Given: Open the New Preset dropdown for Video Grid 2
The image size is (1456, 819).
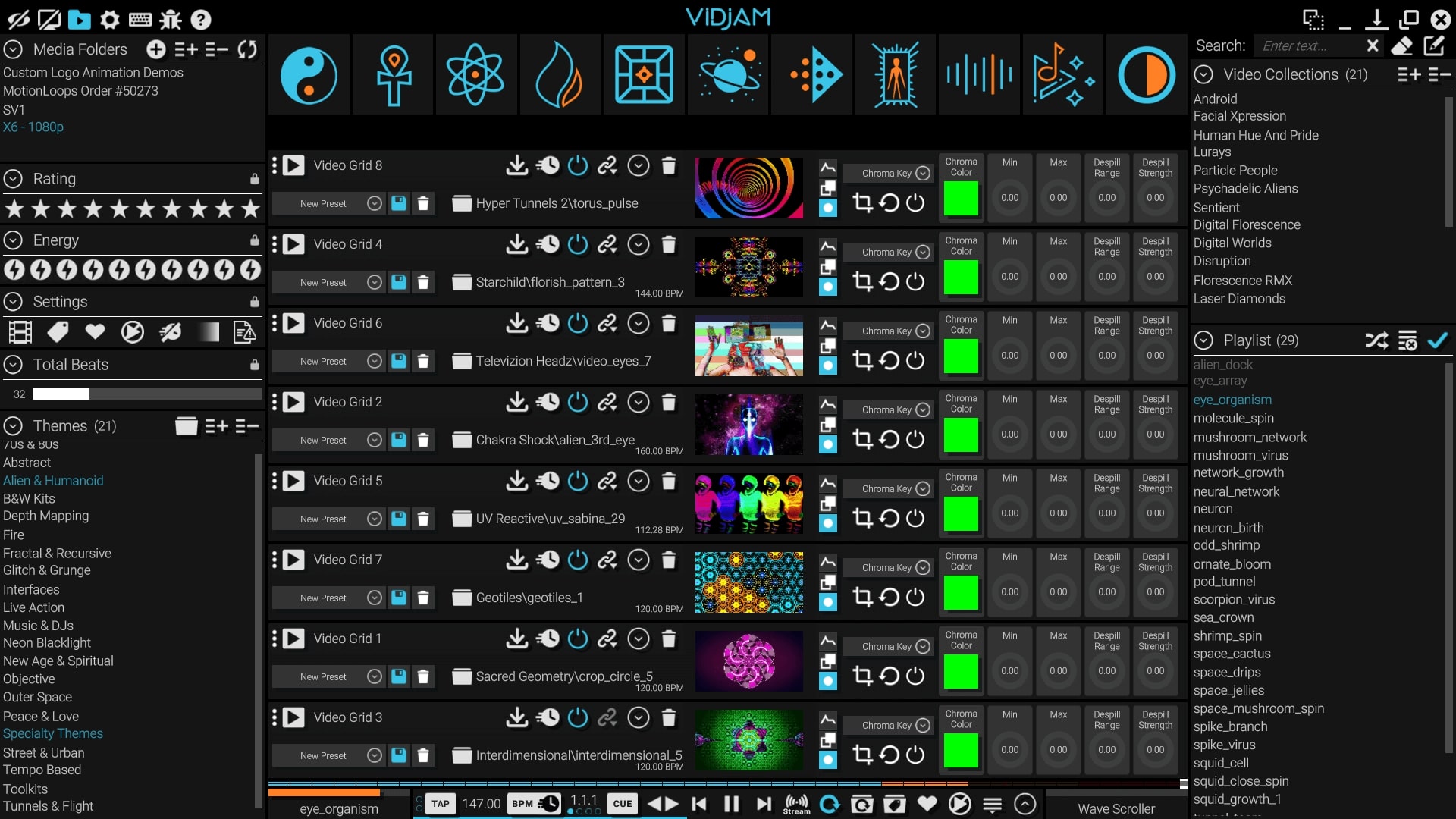Looking at the screenshot, I should [x=373, y=440].
